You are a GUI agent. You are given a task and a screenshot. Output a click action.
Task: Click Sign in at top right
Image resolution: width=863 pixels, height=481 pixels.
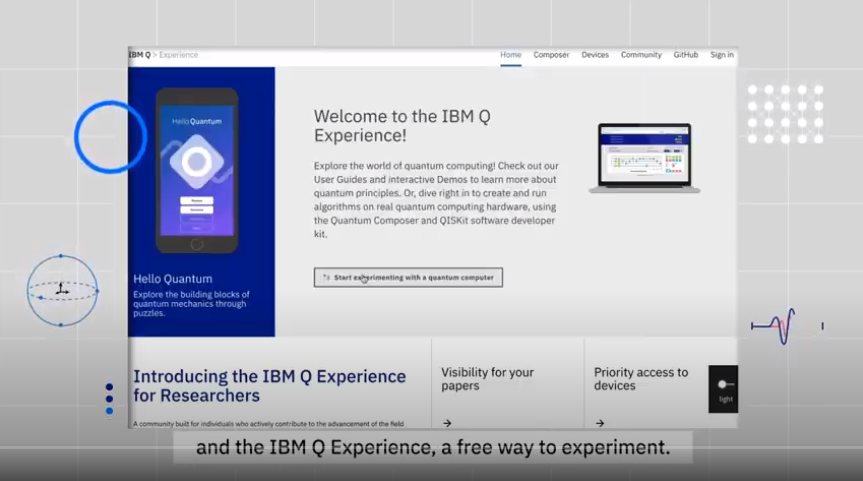click(722, 55)
